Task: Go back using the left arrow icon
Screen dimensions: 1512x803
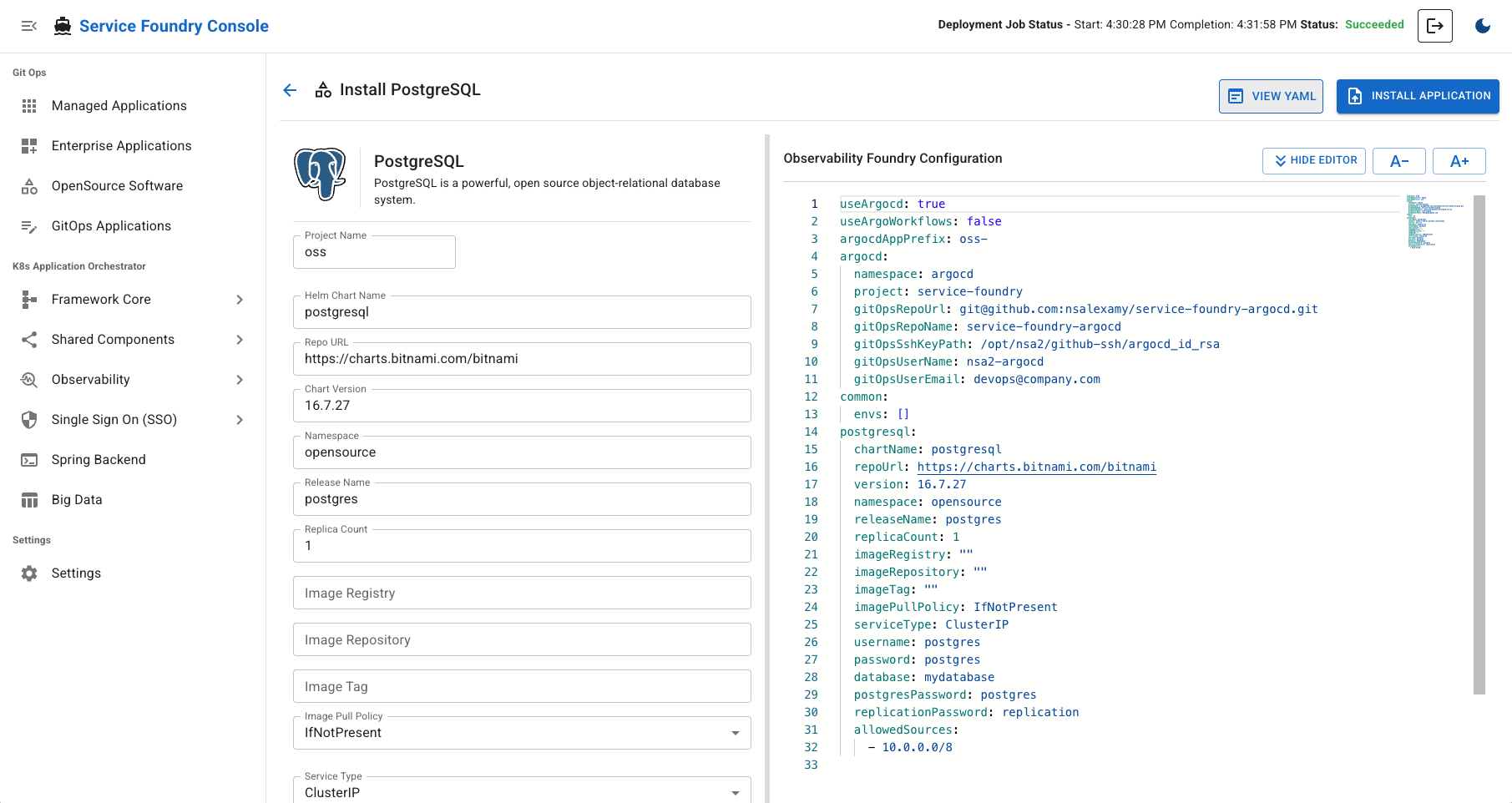Action: 290,90
